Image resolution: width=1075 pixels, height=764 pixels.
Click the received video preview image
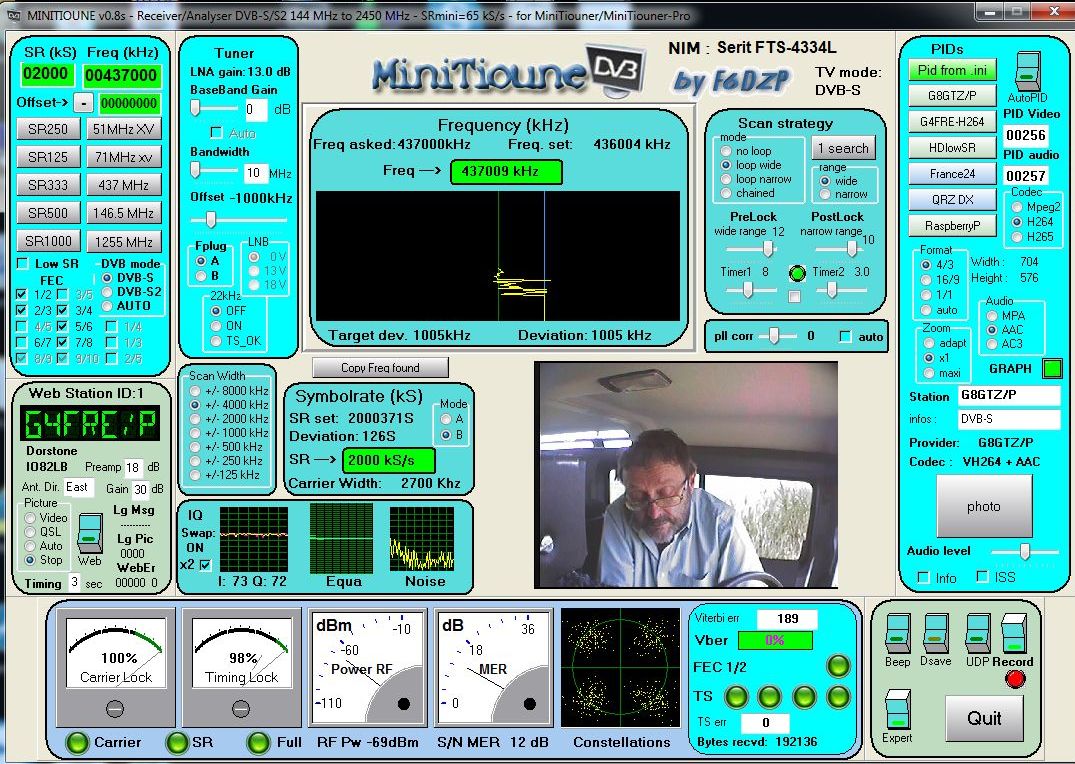686,475
